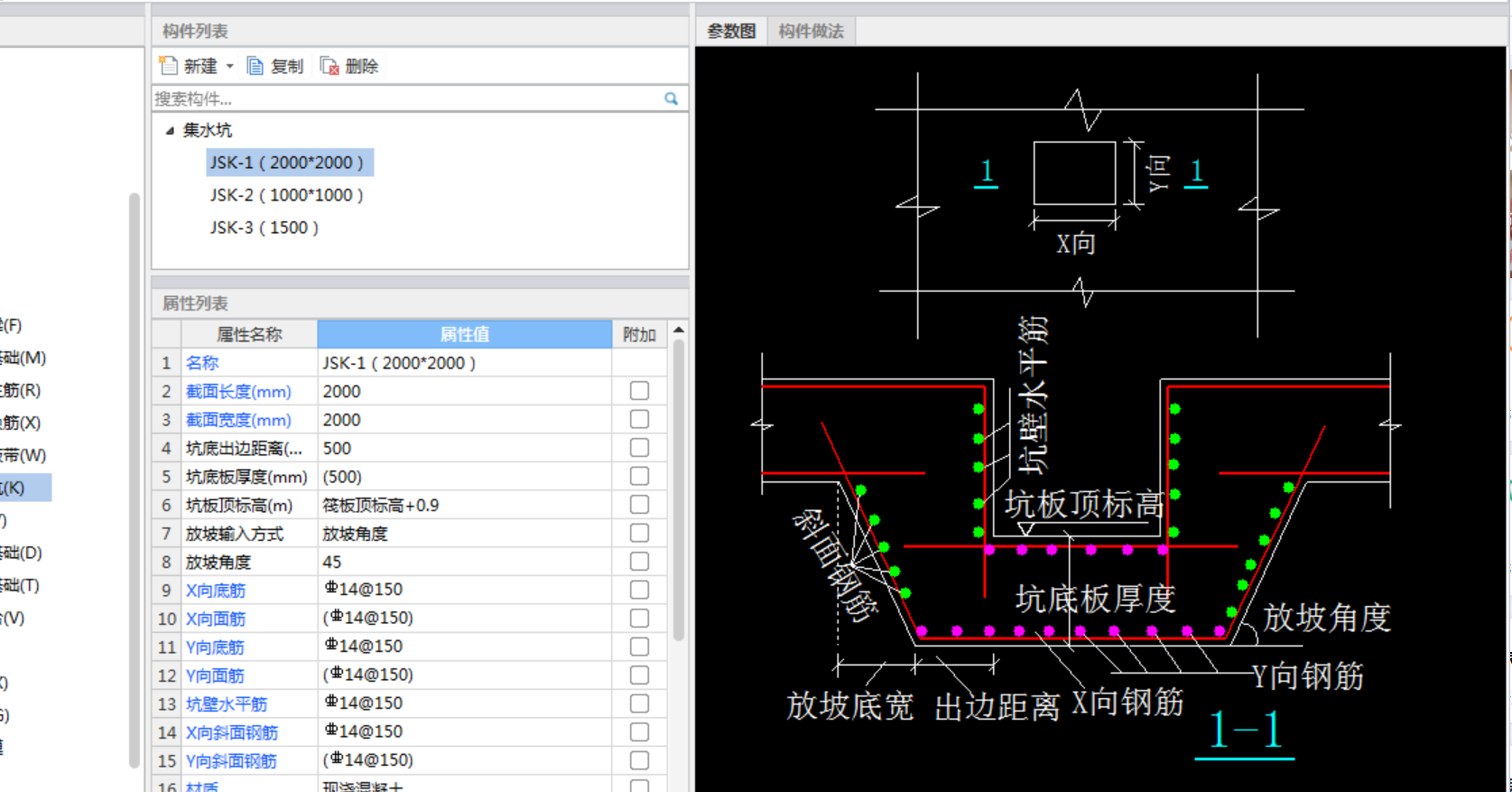Click the X向斜面钢筋 property name
This screenshot has height=792, width=1512.
(x=232, y=732)
